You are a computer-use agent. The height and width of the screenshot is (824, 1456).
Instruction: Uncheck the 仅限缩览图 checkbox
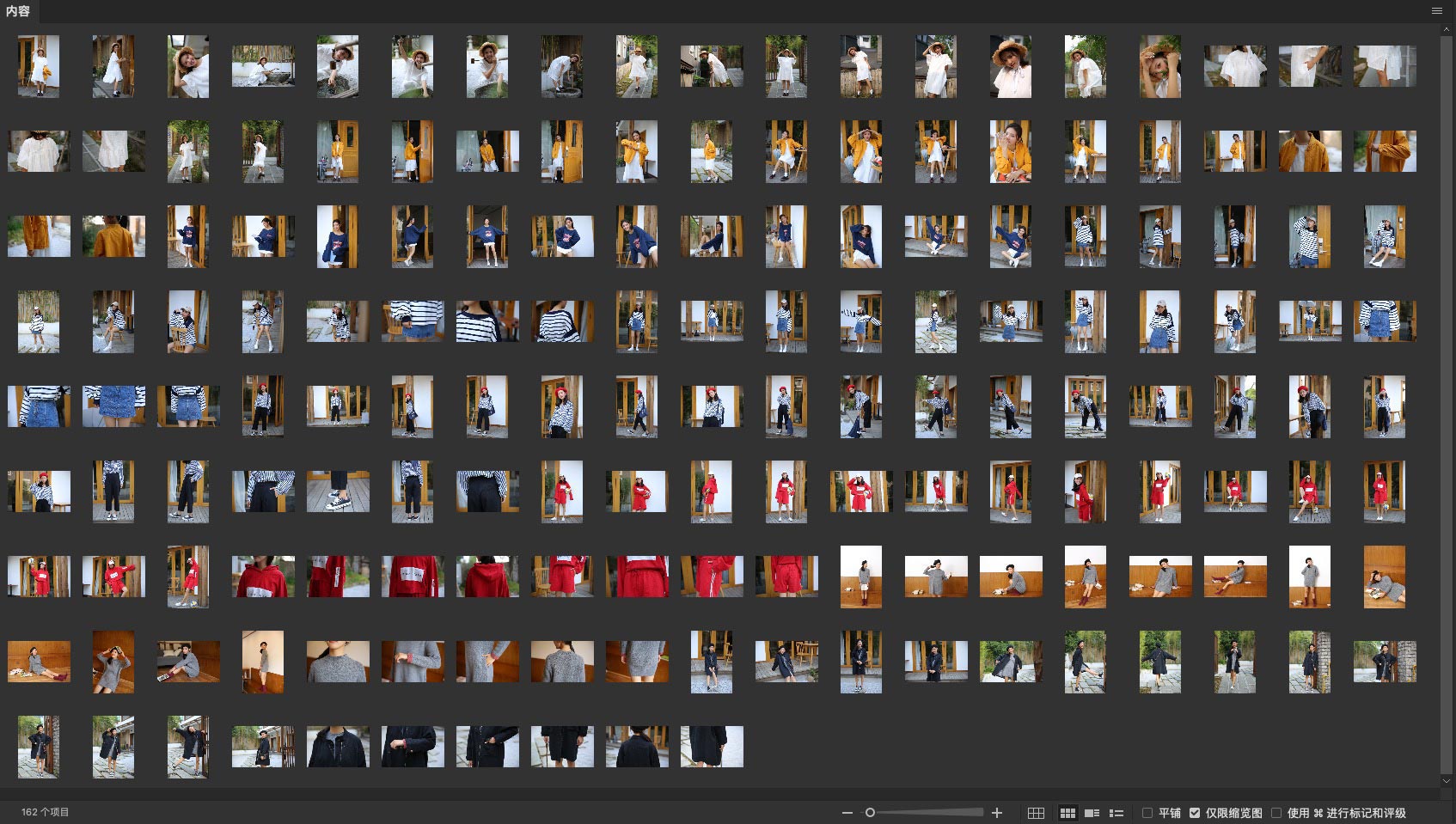pyautogui.click(x=1195, y=813)
